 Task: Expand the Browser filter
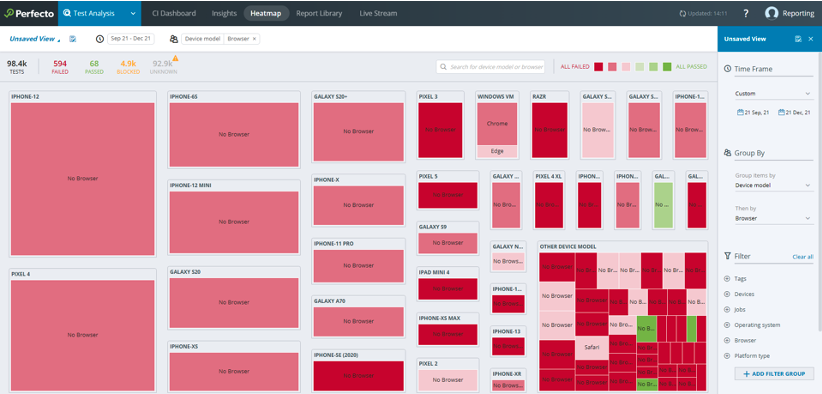click(x=727, y=341)
